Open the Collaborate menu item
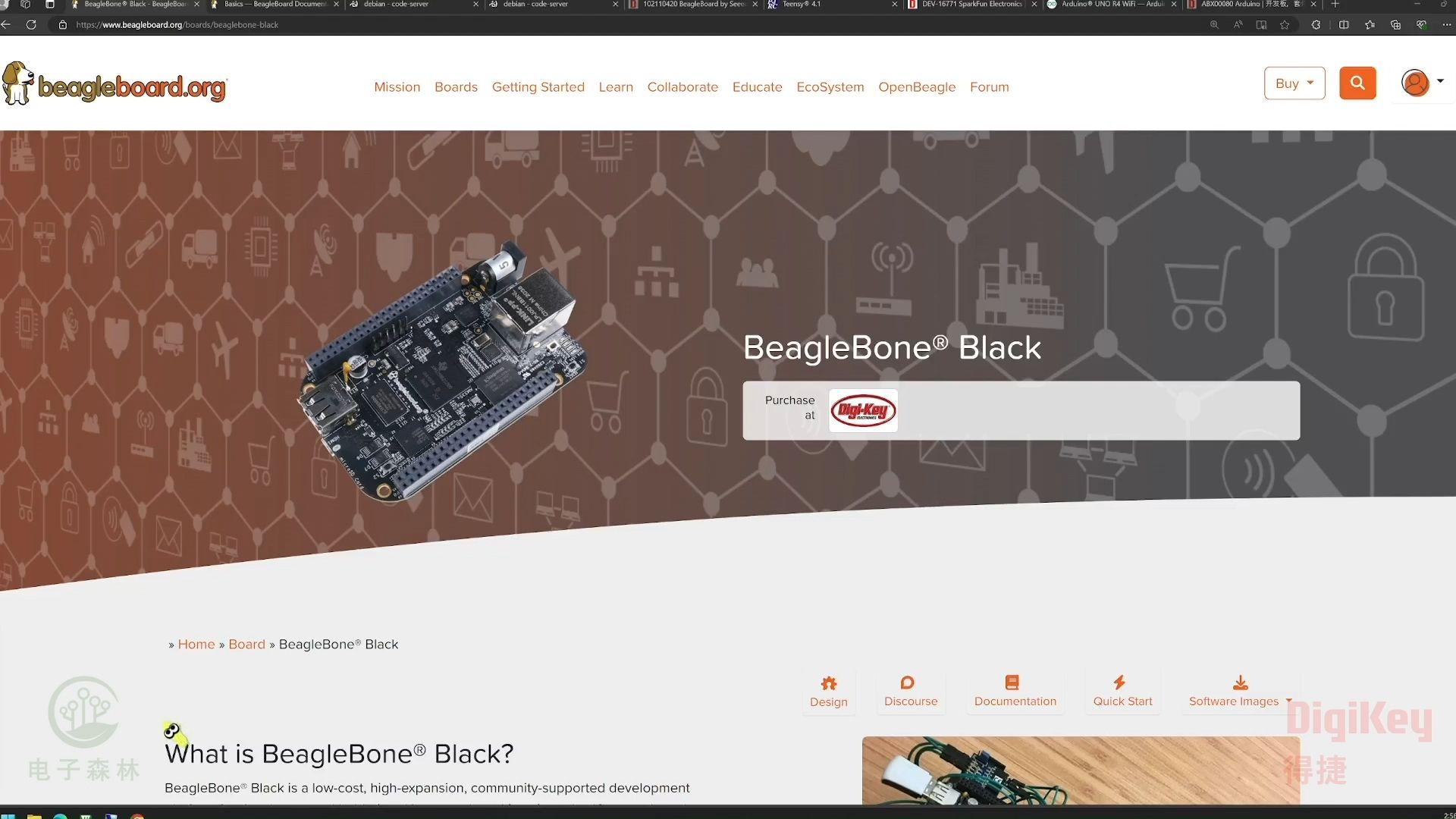This screenshot has width=1456, height=819. [x=682, y=86]
